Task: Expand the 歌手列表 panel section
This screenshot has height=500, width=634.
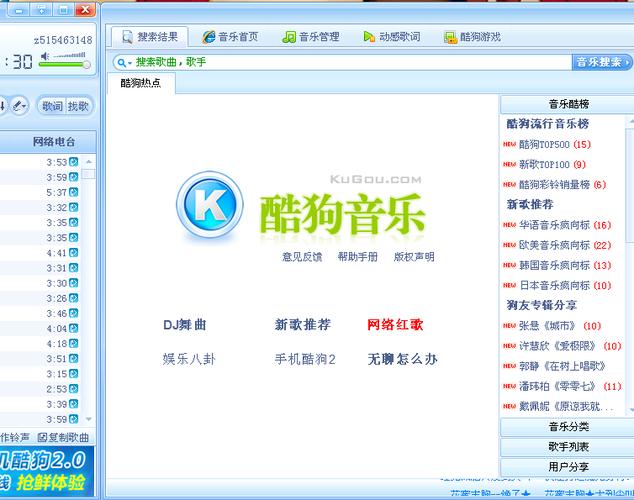Action: [x=568, y=447]
